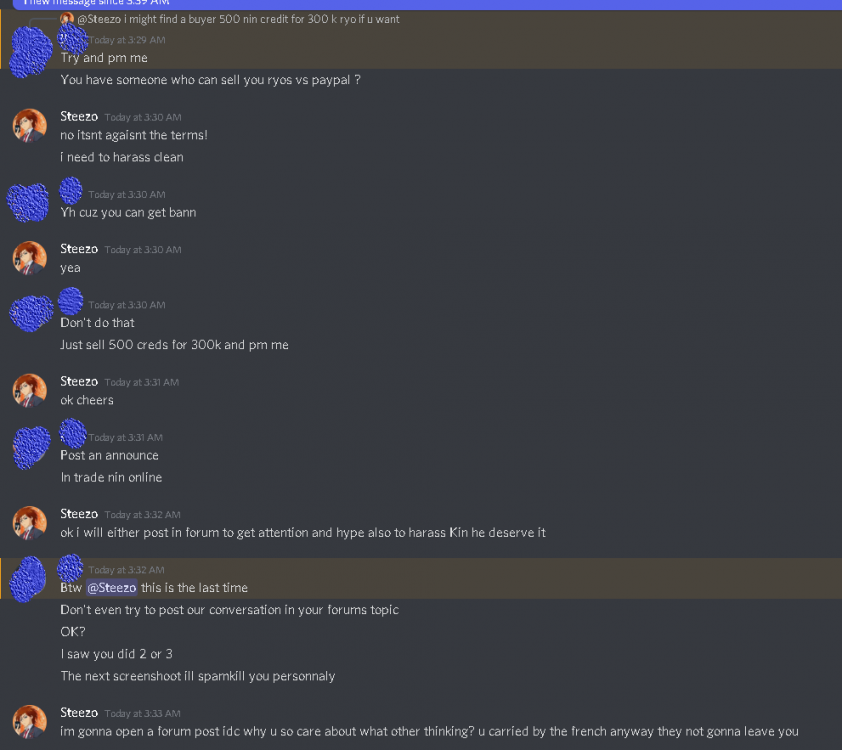
Task: Click the Steezo username above "no itsnt agaisnt the terms!"
Action: click(x=79, y=116)
